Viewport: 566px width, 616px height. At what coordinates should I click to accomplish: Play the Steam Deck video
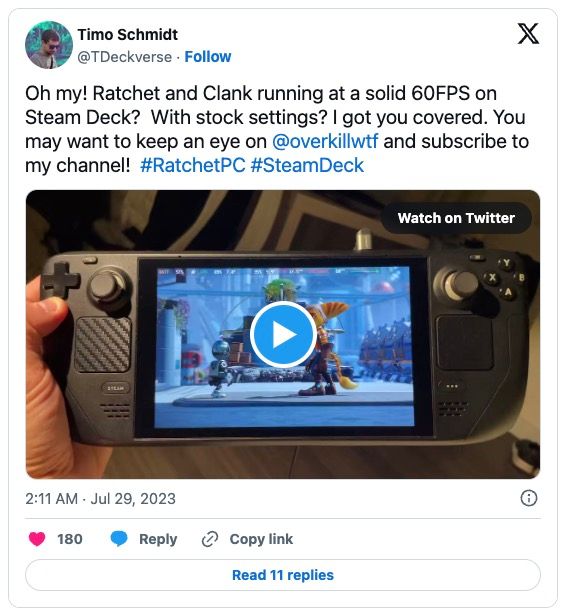point(283,334)
